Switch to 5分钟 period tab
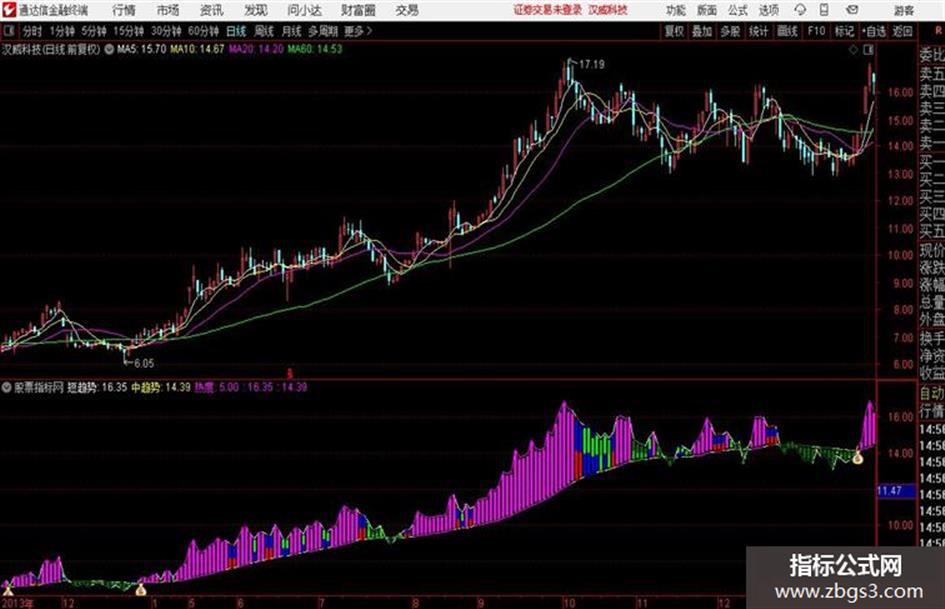 [93, 31]
